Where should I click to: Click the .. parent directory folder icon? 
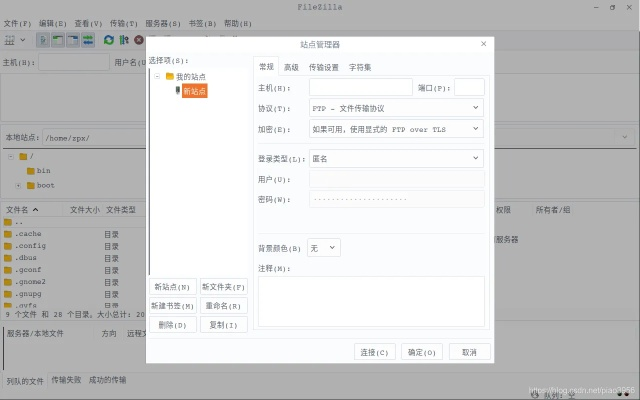[8, 222]
